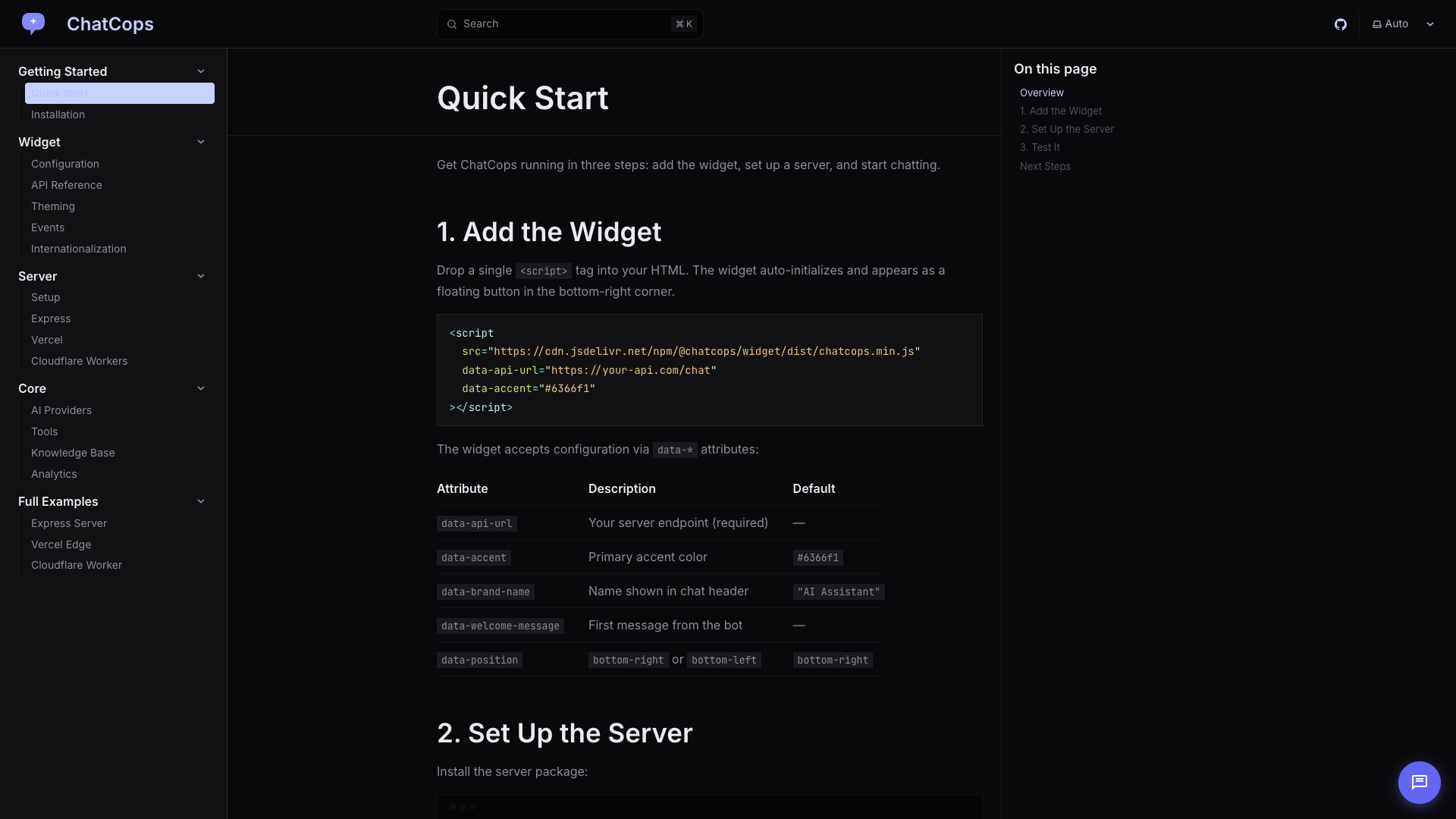
Task: Go to ChatCops home title
Action: click(x=110, y=24)
